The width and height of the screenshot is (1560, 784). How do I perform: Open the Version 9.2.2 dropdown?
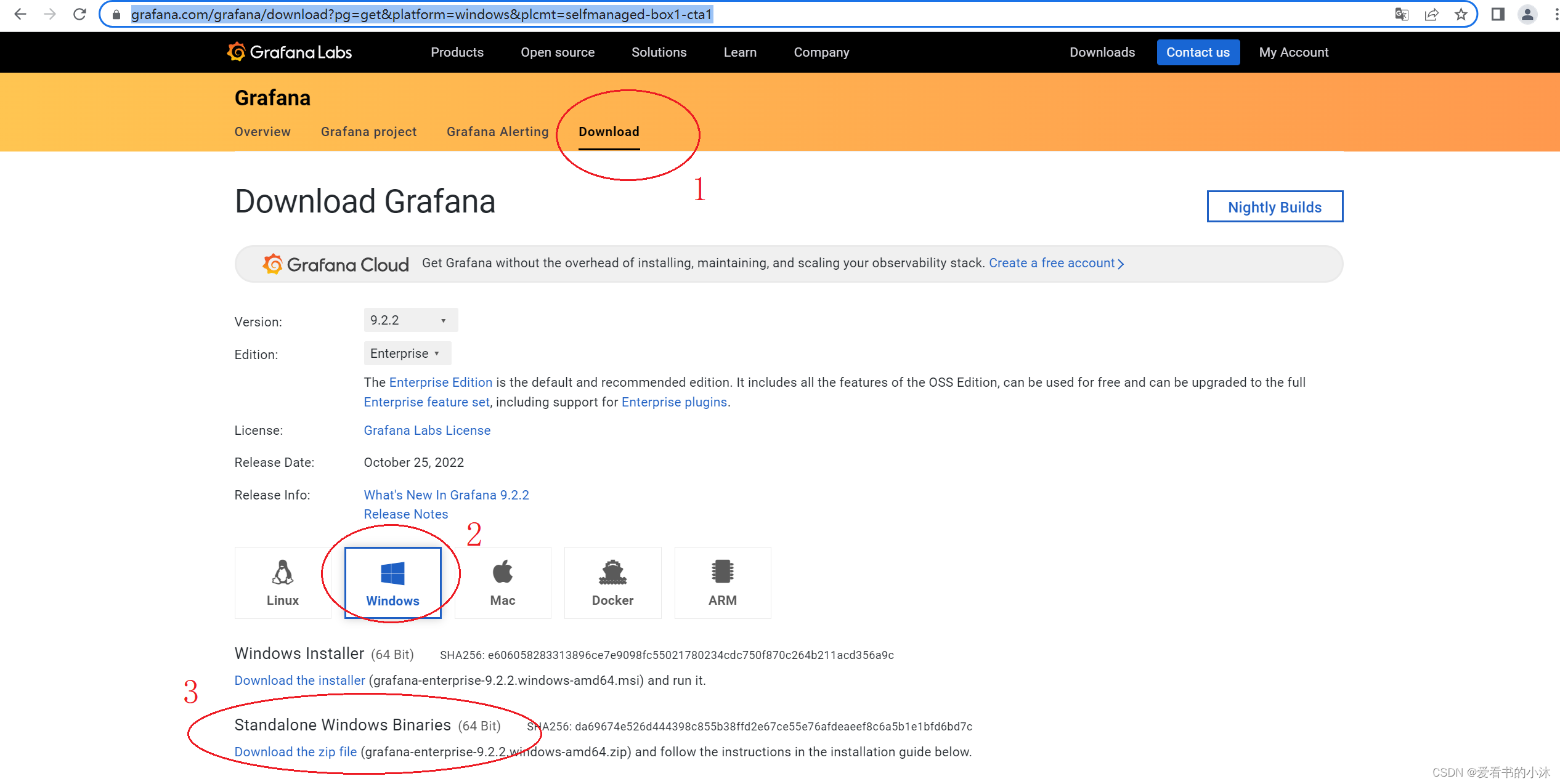click(x=411, y=320)
